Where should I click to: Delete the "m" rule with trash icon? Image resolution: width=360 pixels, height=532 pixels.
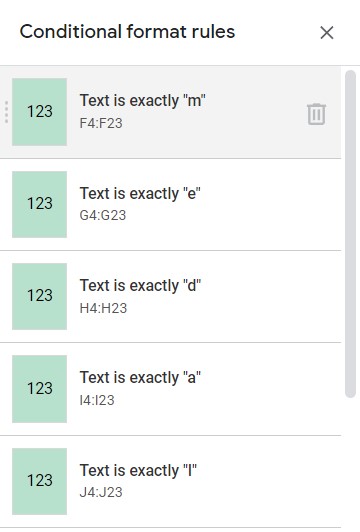point(316,114)
